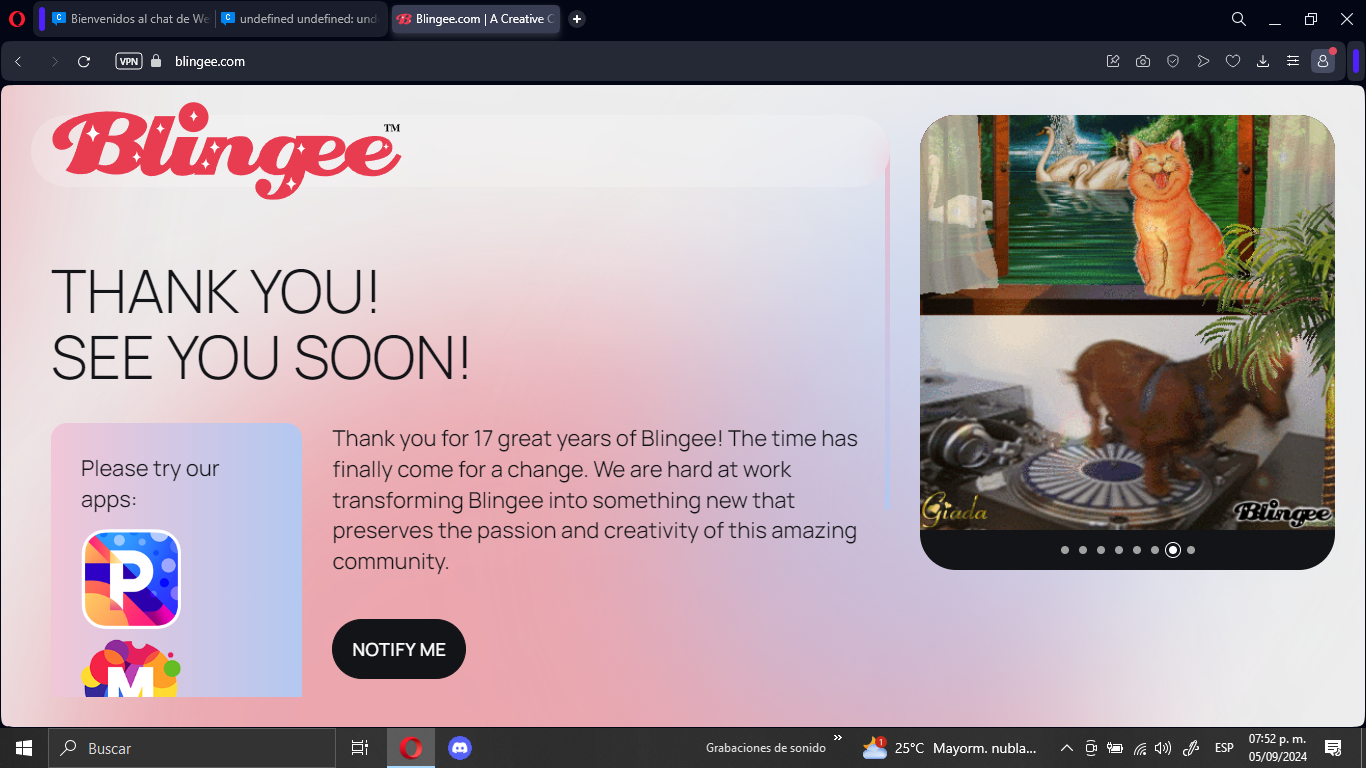Image resolution: width=1366 pixels, height=770 pixels.
Task: Open the Windows Start menu
Action: [24, 748]
